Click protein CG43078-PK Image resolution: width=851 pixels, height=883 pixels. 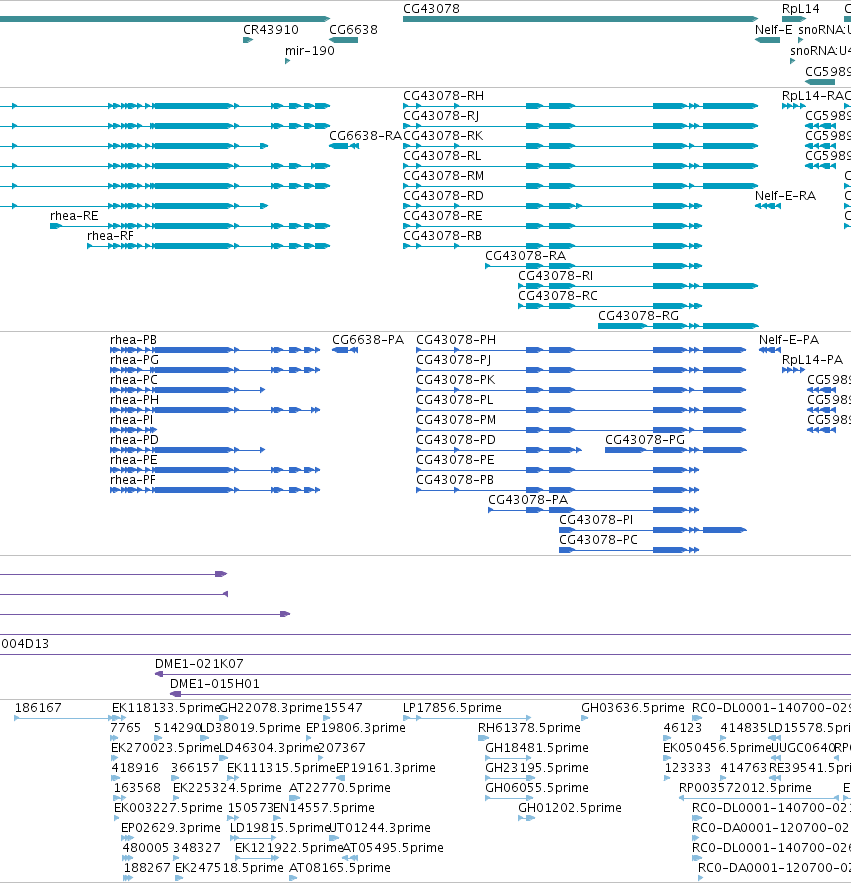pyautogui.click(x=581, y=390)
